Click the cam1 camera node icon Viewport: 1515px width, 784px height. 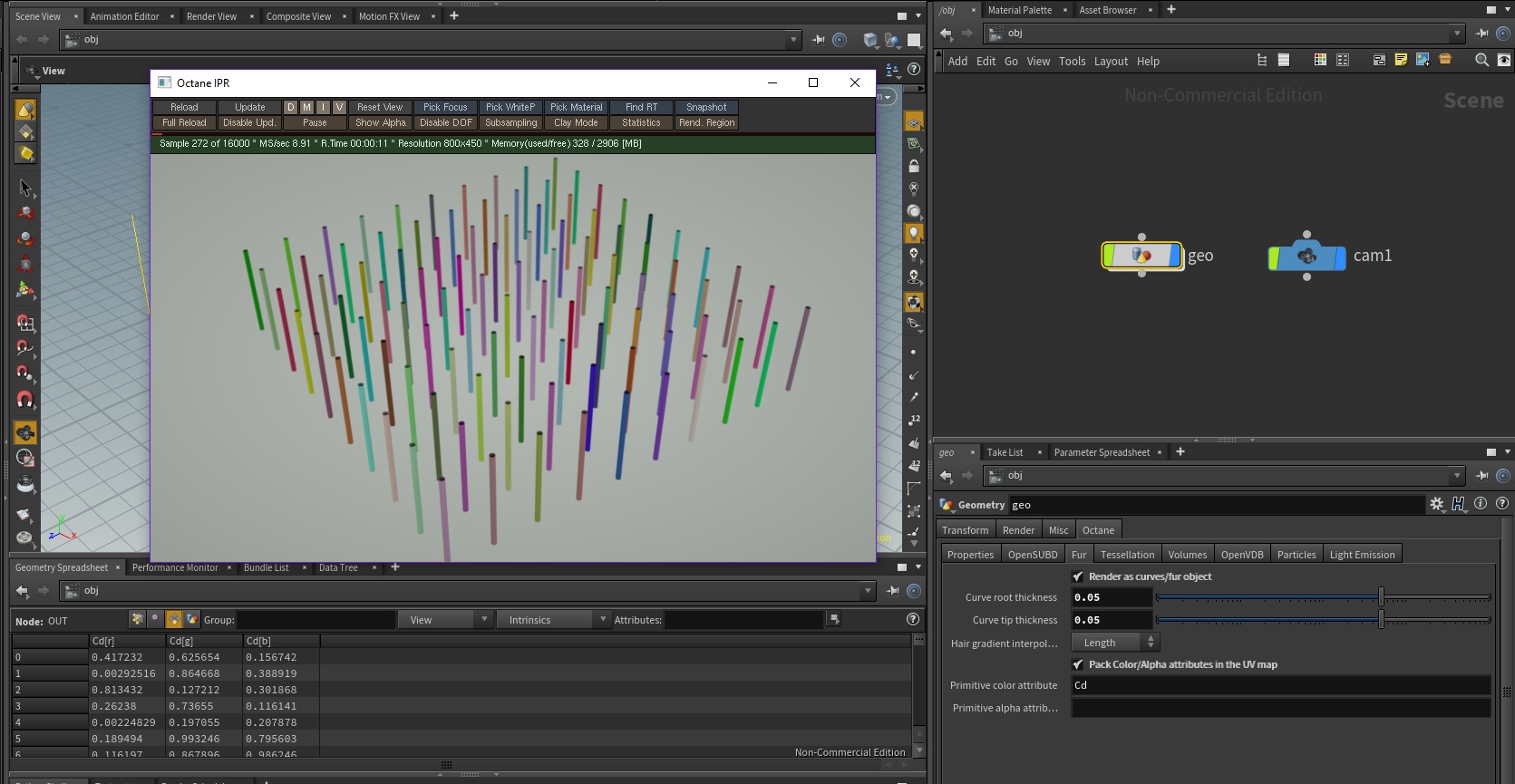pyautogui.click(x=1306, y=256)
